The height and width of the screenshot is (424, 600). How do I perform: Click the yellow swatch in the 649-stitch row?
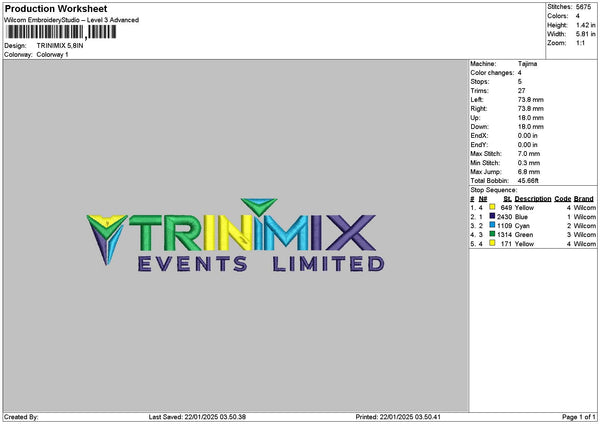(492, 207)
